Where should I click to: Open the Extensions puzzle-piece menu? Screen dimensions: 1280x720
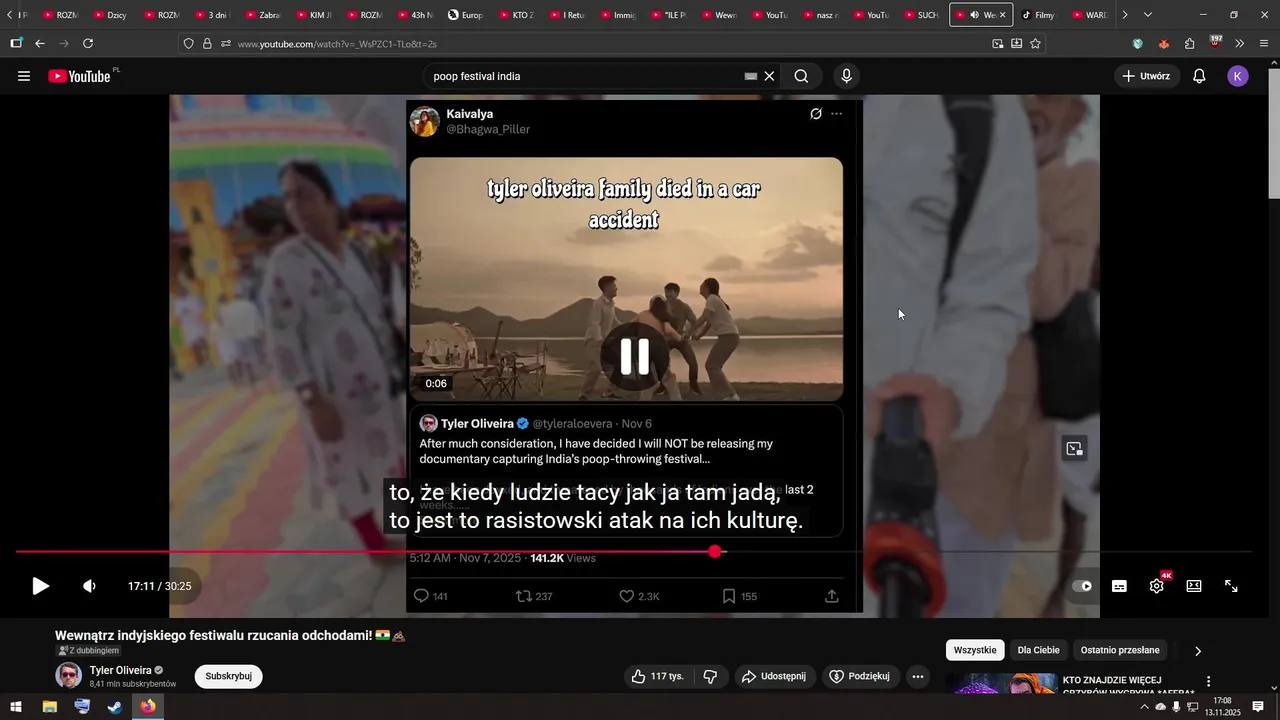pyautogui.click(x=1189, y=44)
